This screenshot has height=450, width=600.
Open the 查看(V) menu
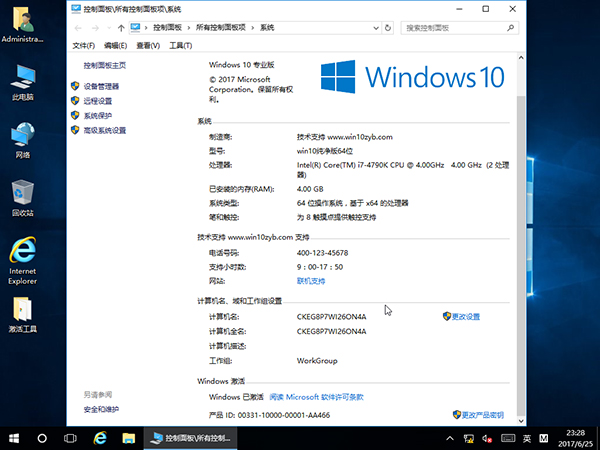coord(148,46)
